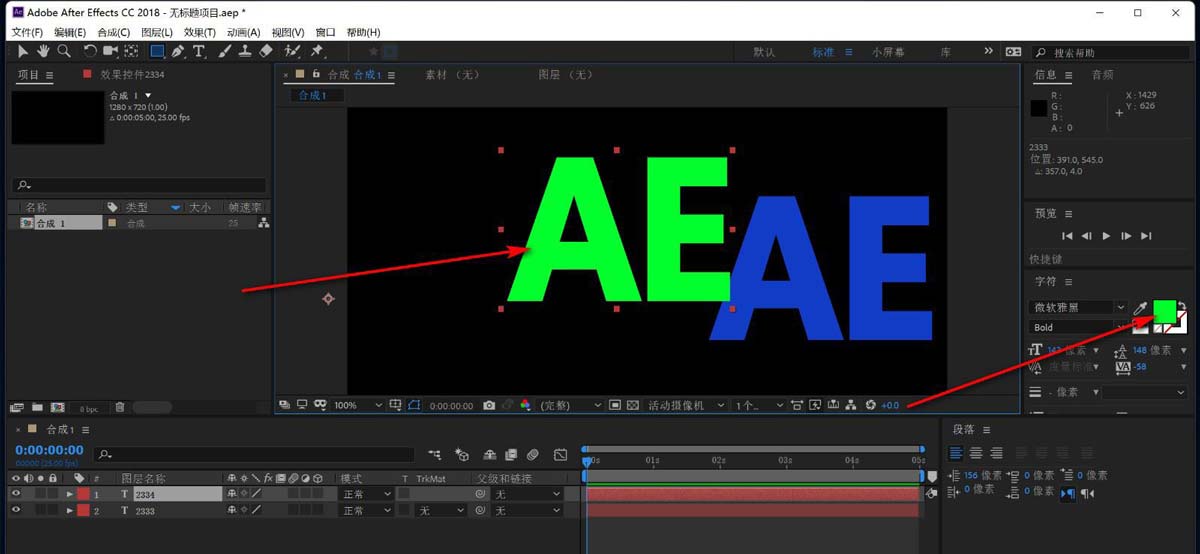Screen dimensions: 1200x554
Task: Open the show channel RGB icon
Action: pos(526,405)
